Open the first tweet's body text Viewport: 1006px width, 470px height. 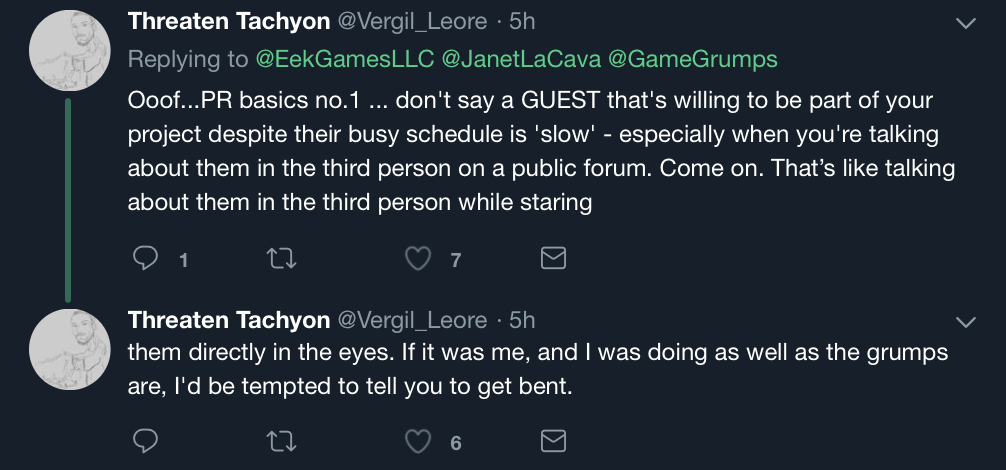click(x=541, y=151)
